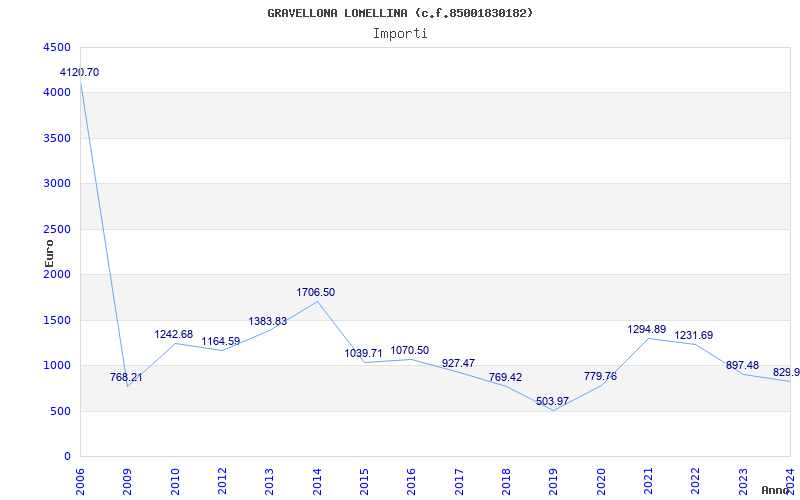This screenshot has height=500, width=800.
Task: Select the 2019 x-axis year tick
Action: click(x=554, y=481)
